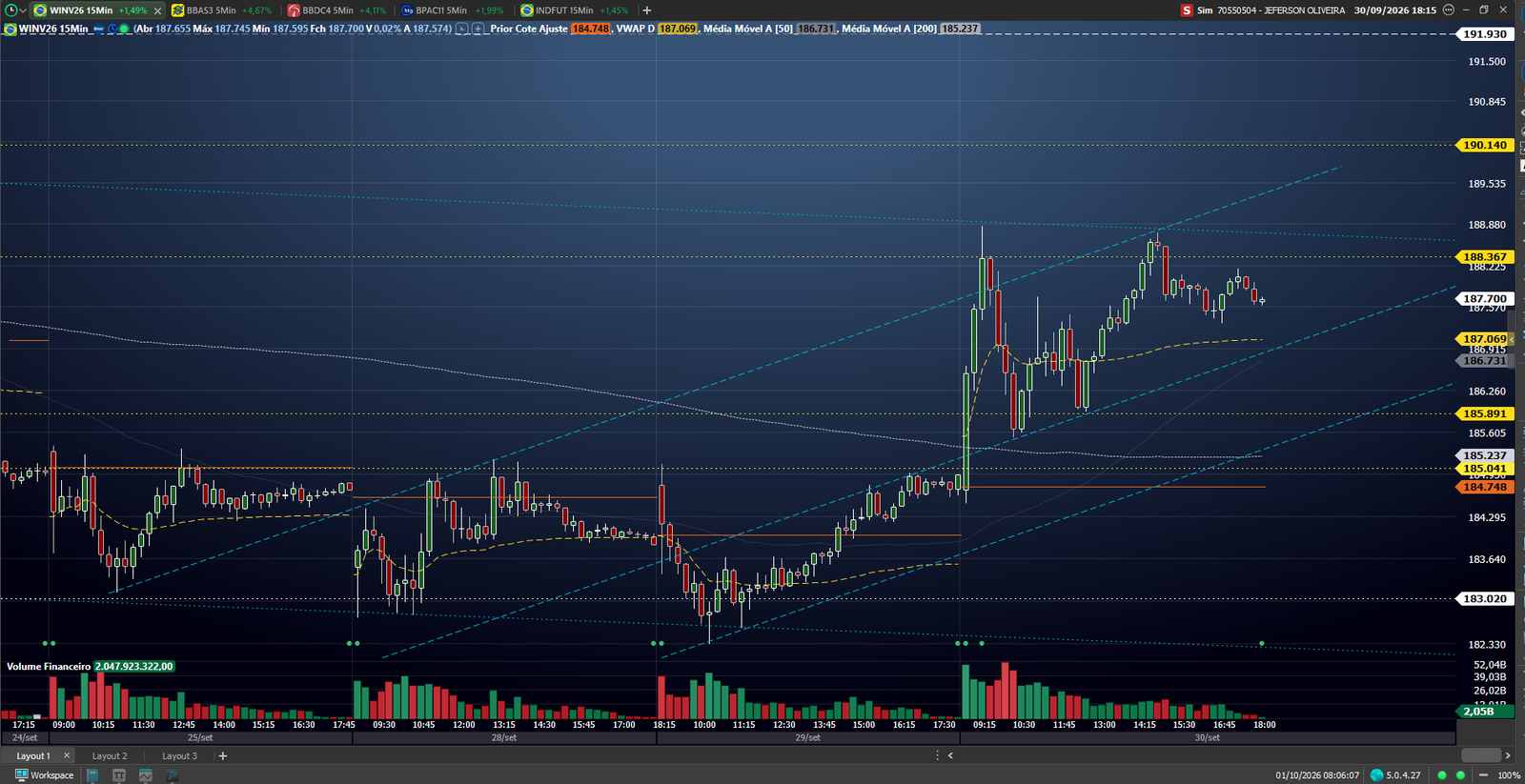Click the plus box icon before Prior Cote

tap(478, 29)
